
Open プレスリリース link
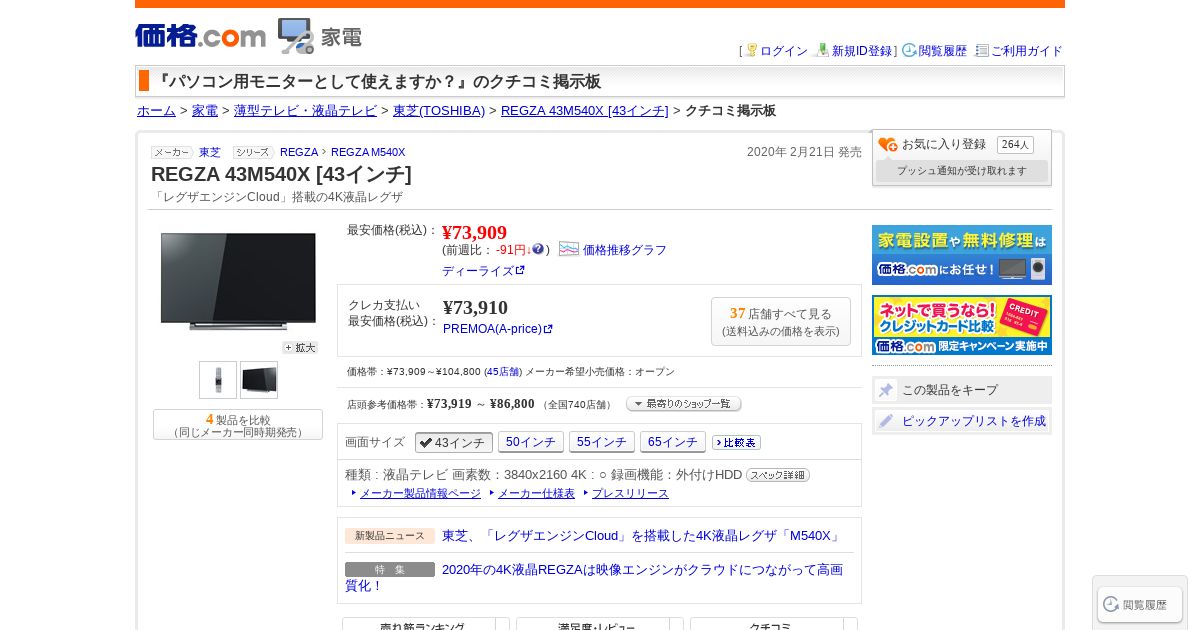pyautogui.click(x=630, y=493)
